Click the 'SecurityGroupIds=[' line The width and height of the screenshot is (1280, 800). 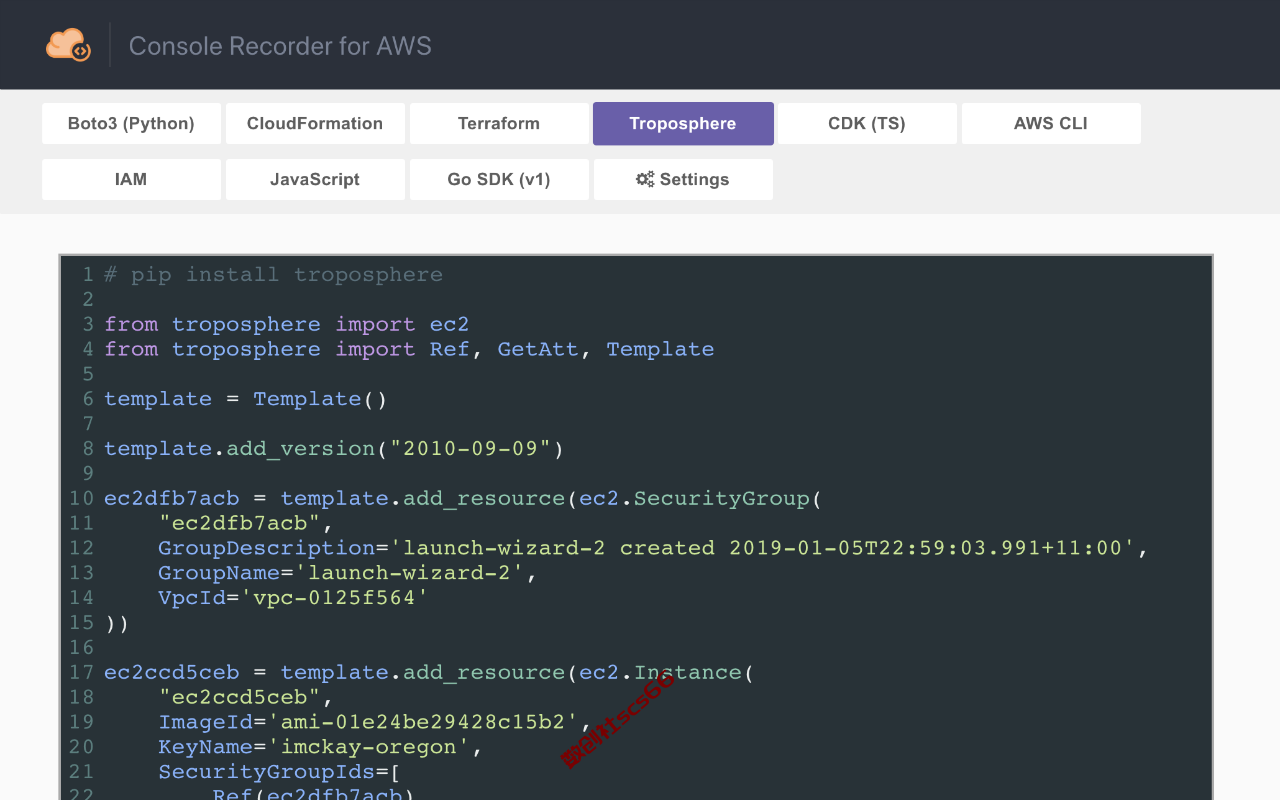click(280, 772)
